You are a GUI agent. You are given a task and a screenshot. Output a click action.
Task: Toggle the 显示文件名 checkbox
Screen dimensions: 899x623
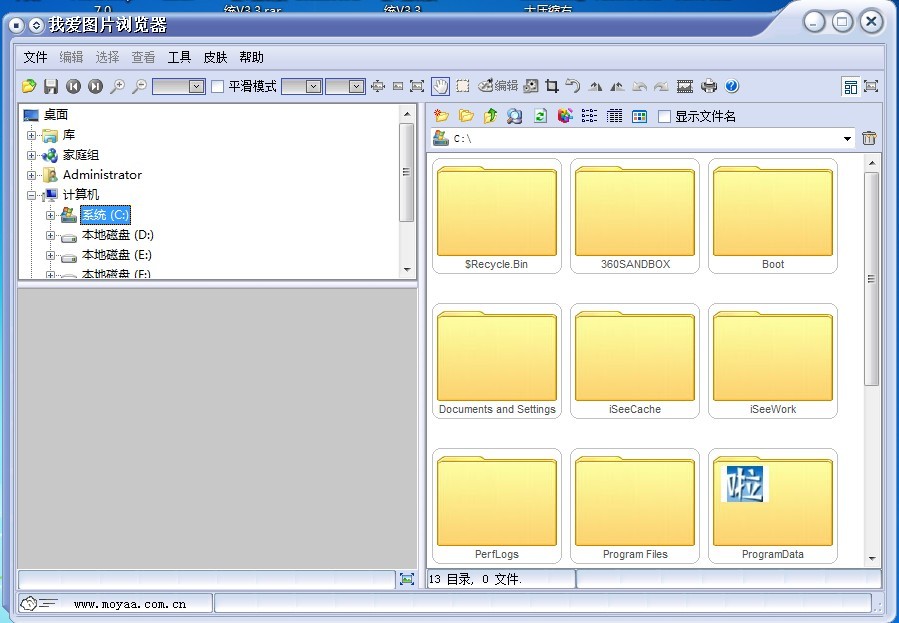(x=664, y=116)
